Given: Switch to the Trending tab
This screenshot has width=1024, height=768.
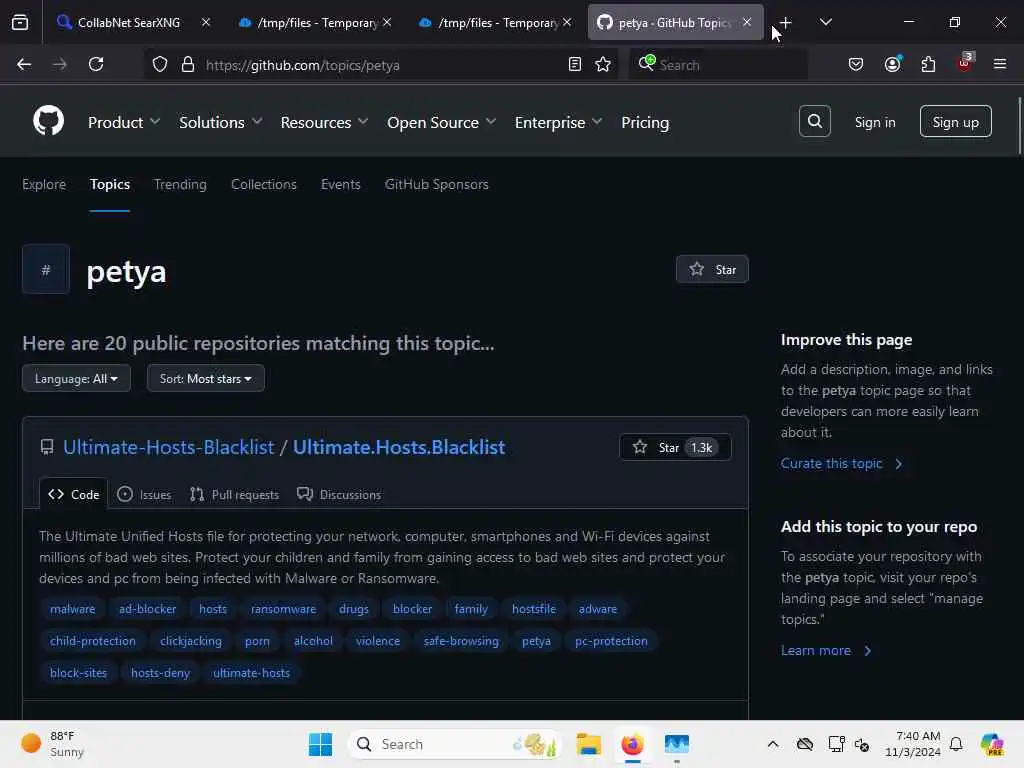Looking at the screenshot, I should pos(180,185).
